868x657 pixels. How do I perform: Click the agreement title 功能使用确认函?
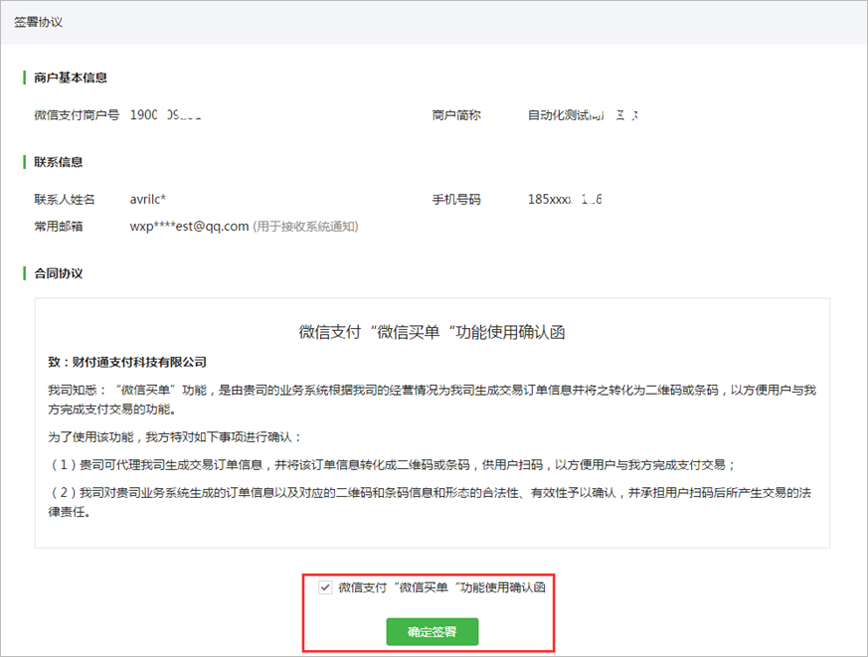(x=432, y=332)
